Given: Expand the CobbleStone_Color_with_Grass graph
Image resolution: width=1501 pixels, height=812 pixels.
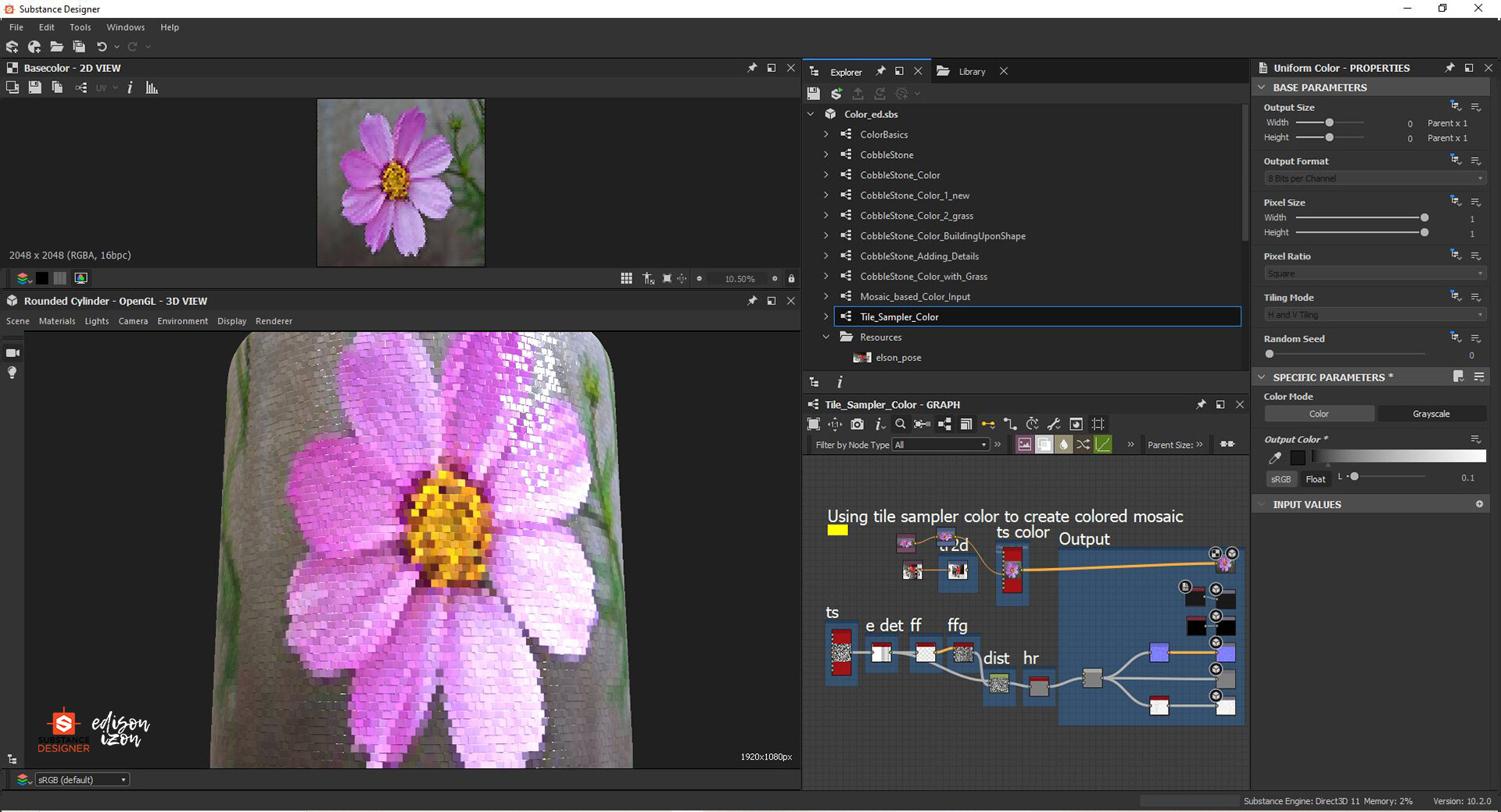Looking at the screenshot, I should pos(826,276).
